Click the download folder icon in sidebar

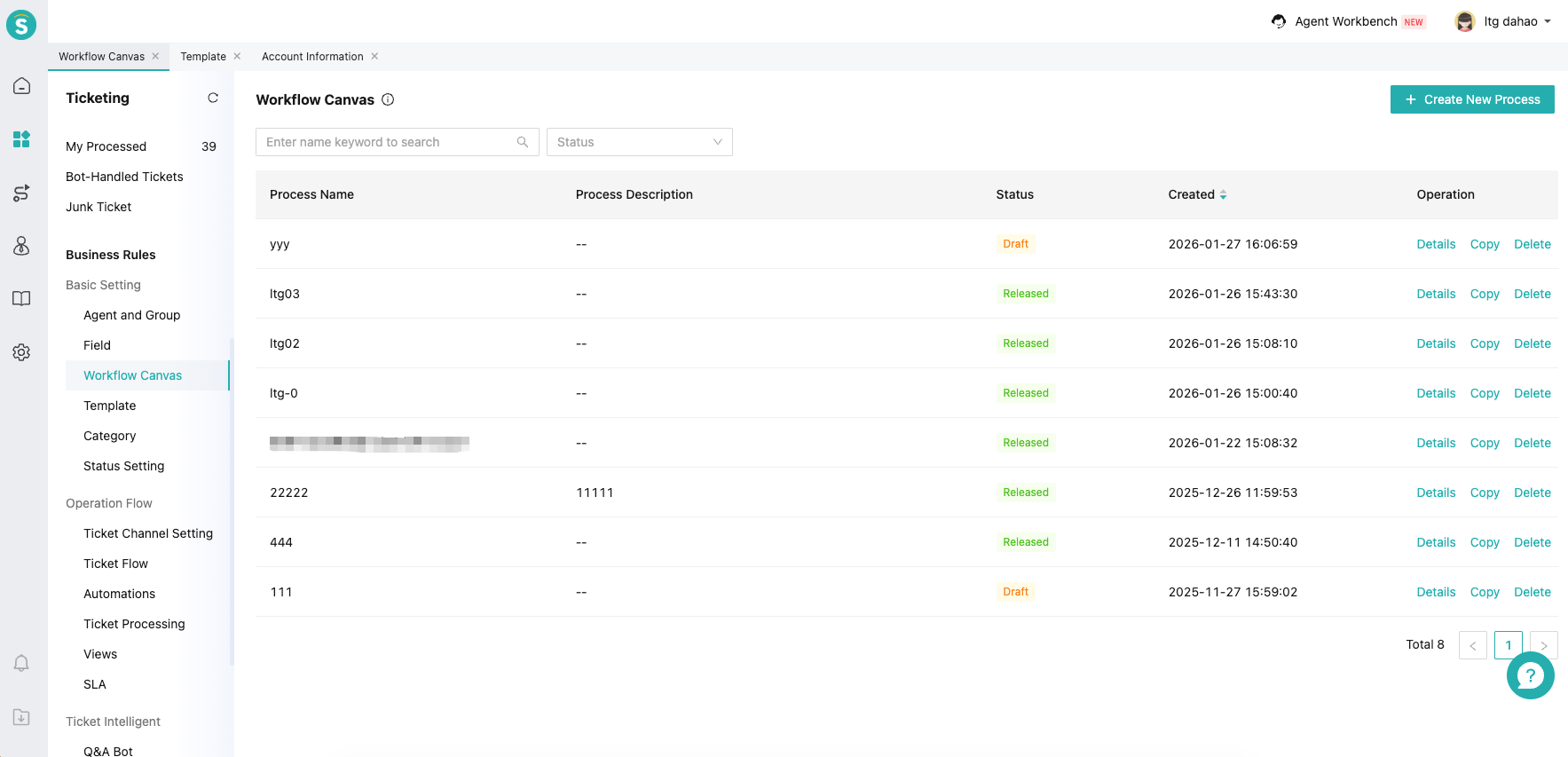coord(21,716)
